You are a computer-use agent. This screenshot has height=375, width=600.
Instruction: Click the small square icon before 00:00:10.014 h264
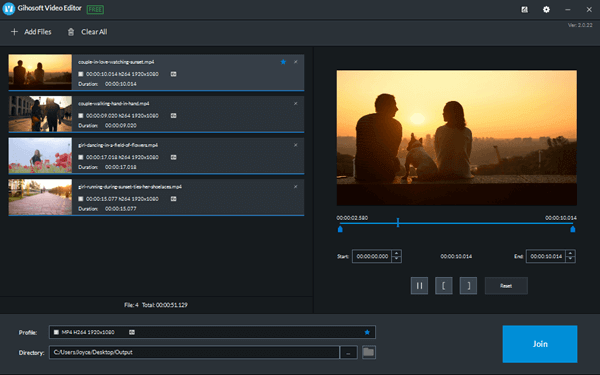click(x=81, y=74)
